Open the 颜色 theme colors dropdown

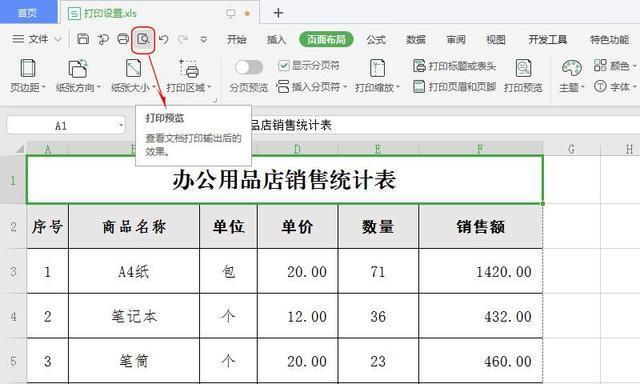coord(615,65)
